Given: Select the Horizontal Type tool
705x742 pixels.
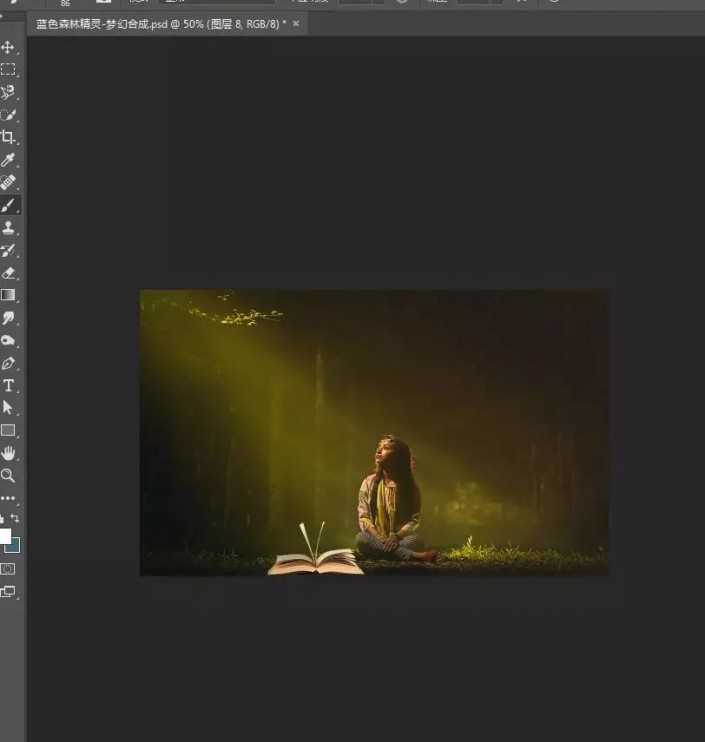Looking at the screenshot, I should [x=8, y=386].
